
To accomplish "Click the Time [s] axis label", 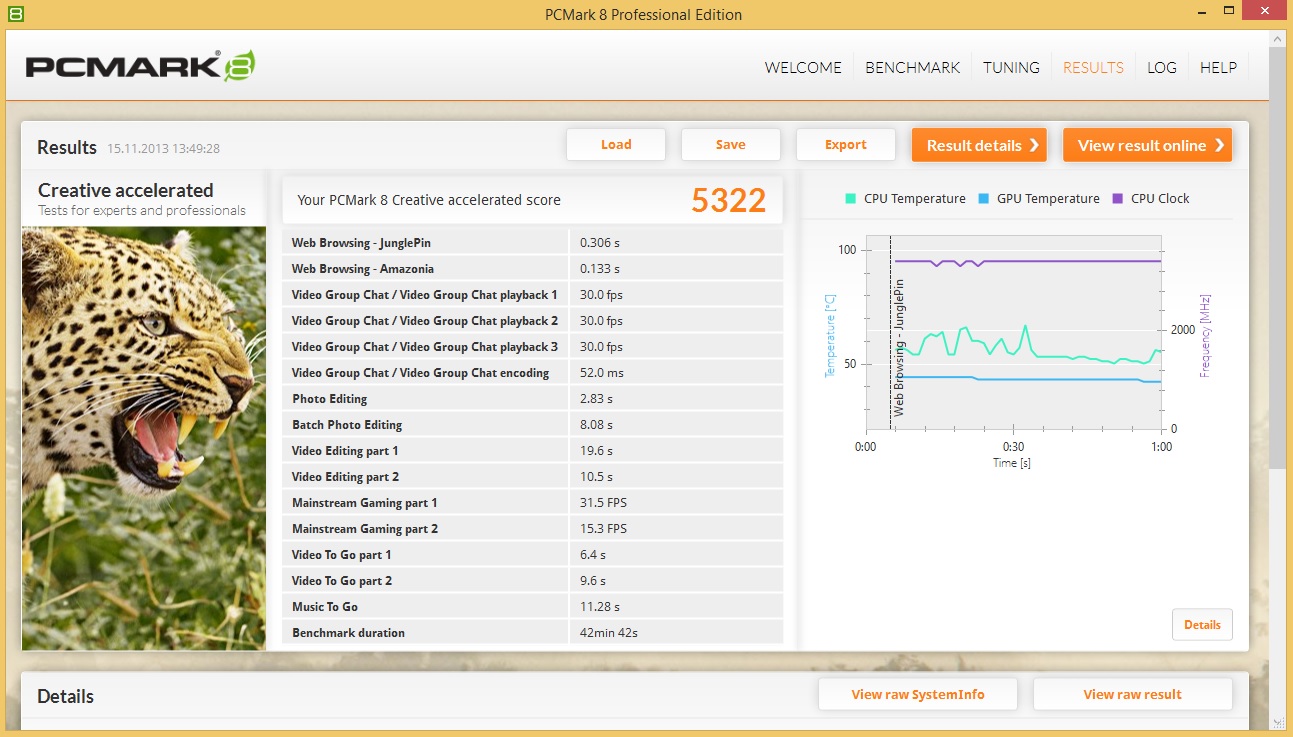I will tap(1012, 463).
